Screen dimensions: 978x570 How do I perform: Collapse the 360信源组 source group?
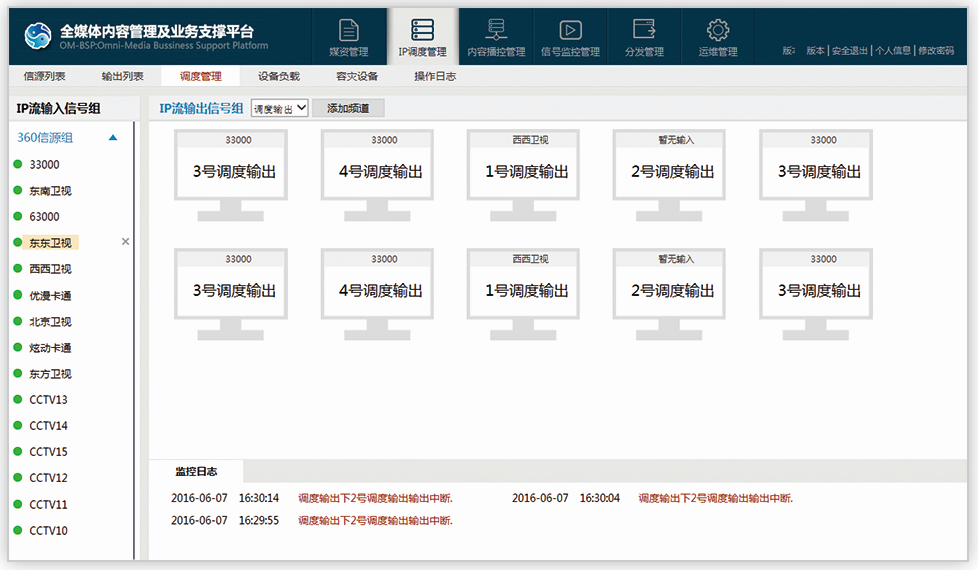tap(113, 138)
